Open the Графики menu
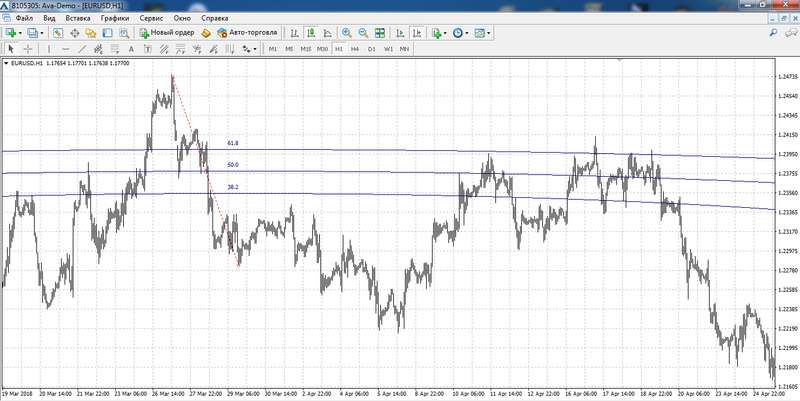 (x=115, y=18)
